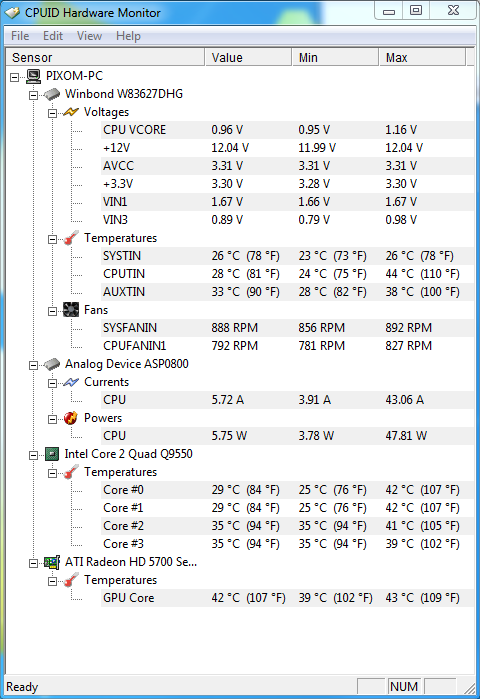
Task: Collapse the Powers group
Action: point(52,419)
